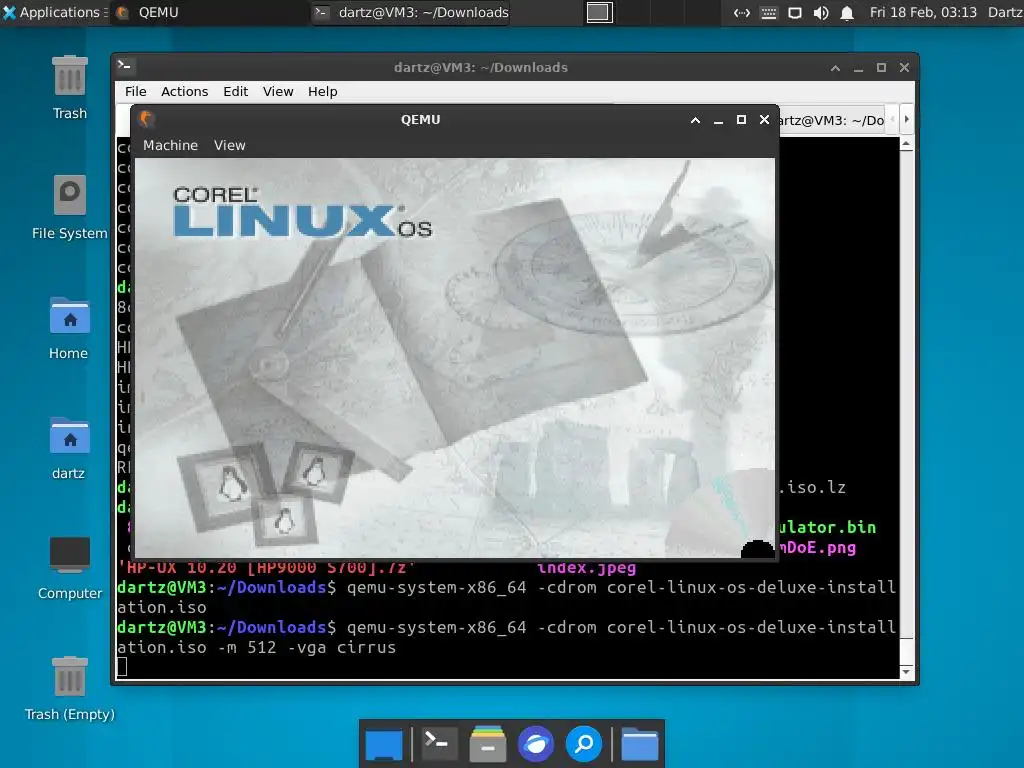Viewport: 1024px width, 768px height.
Task: Open the terminal window's Actions menu
Action: pos(185,91)
